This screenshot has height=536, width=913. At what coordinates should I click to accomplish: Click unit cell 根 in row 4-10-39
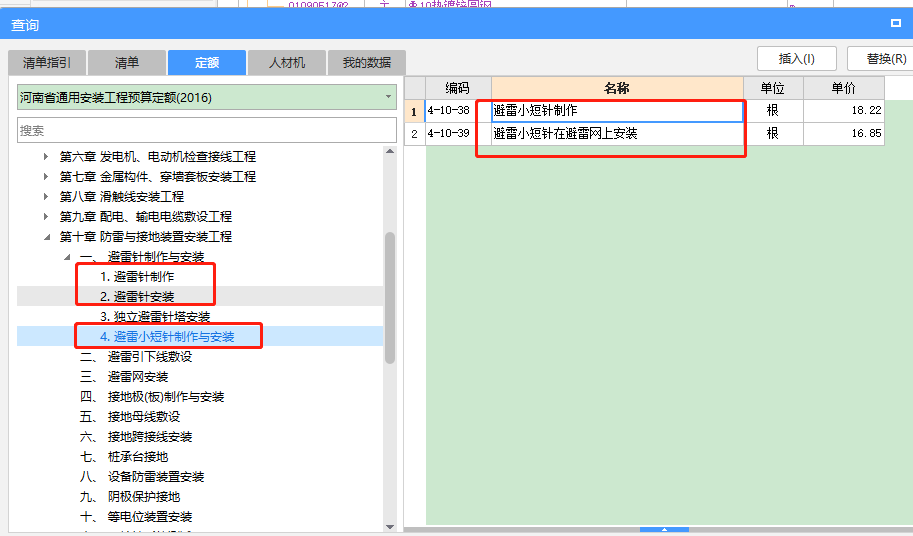tap(773, 134)
